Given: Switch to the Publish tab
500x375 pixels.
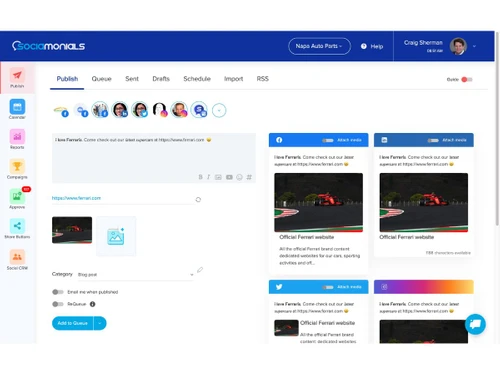Looking at the screenshot, I should [x=67, y=79].
